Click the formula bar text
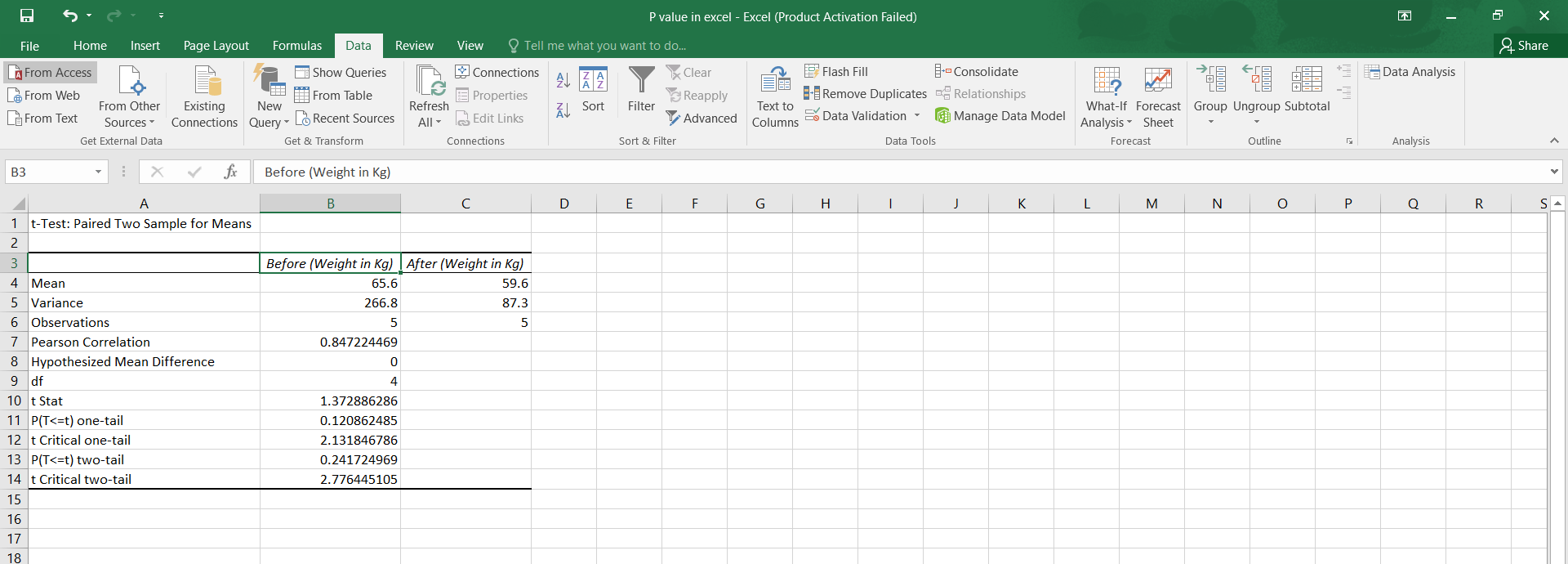The image size is (1568, 564). click(x=327, y=172)
